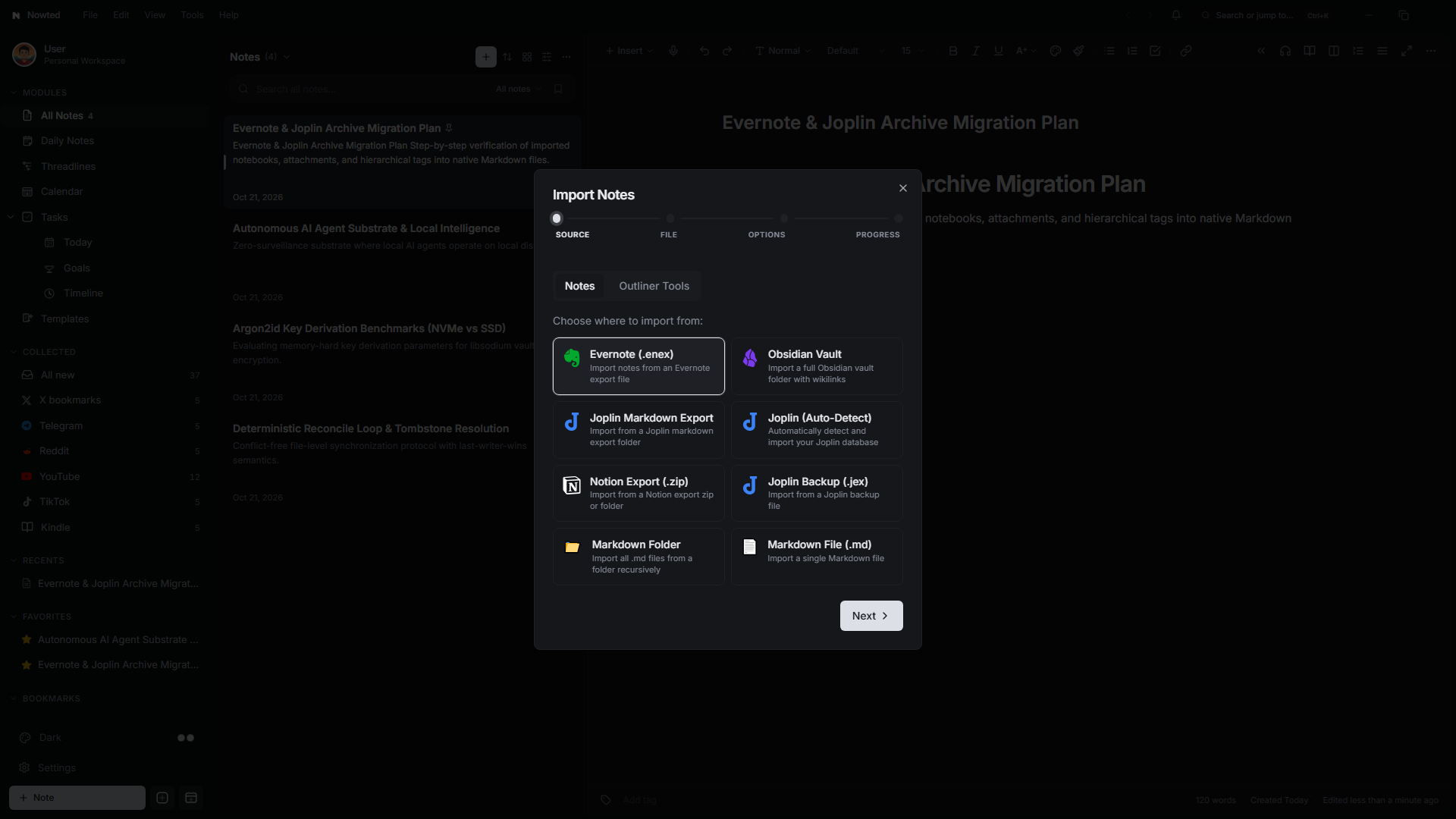Screen dimensions: 1456x819
Task: Click the + Note button
Action: click(x=77, y=798)
